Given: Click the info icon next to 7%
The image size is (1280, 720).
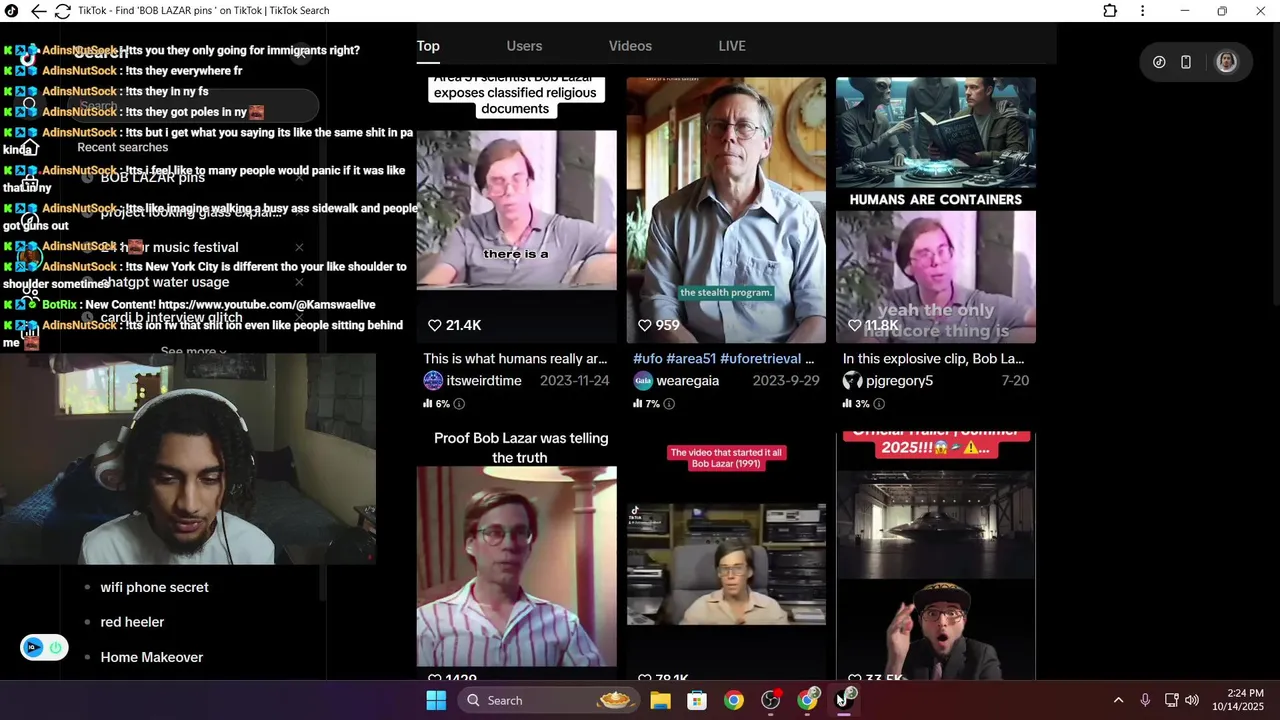Looking at the screenshot, I should coord(669,404).
